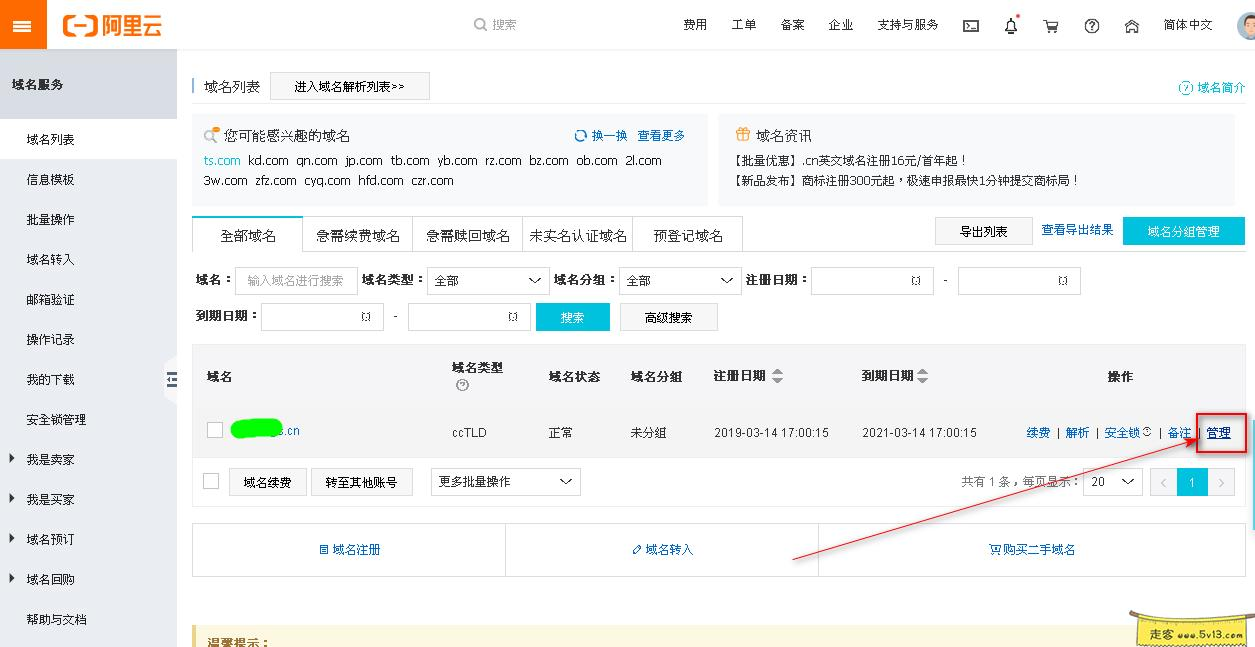Open the 域名类型 dropdown
The width and height of the screenshot is (1255, 647).
(487, 280)
